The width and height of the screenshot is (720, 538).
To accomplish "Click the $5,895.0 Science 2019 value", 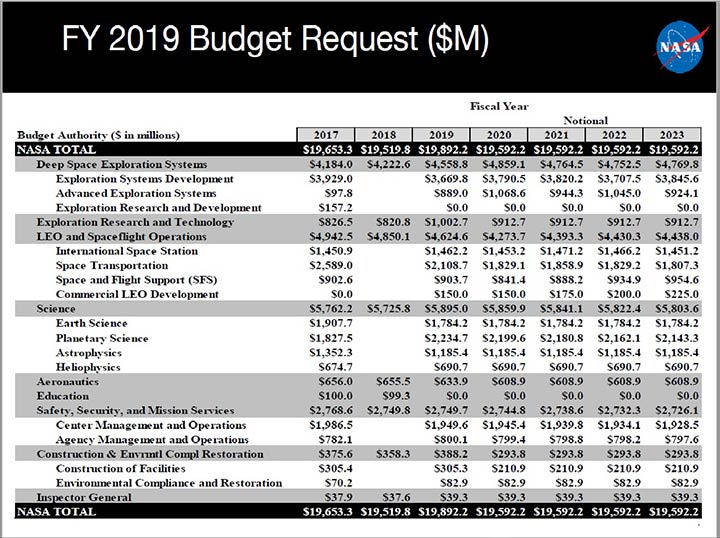I will pyautogui.click(x=446, y=309).
